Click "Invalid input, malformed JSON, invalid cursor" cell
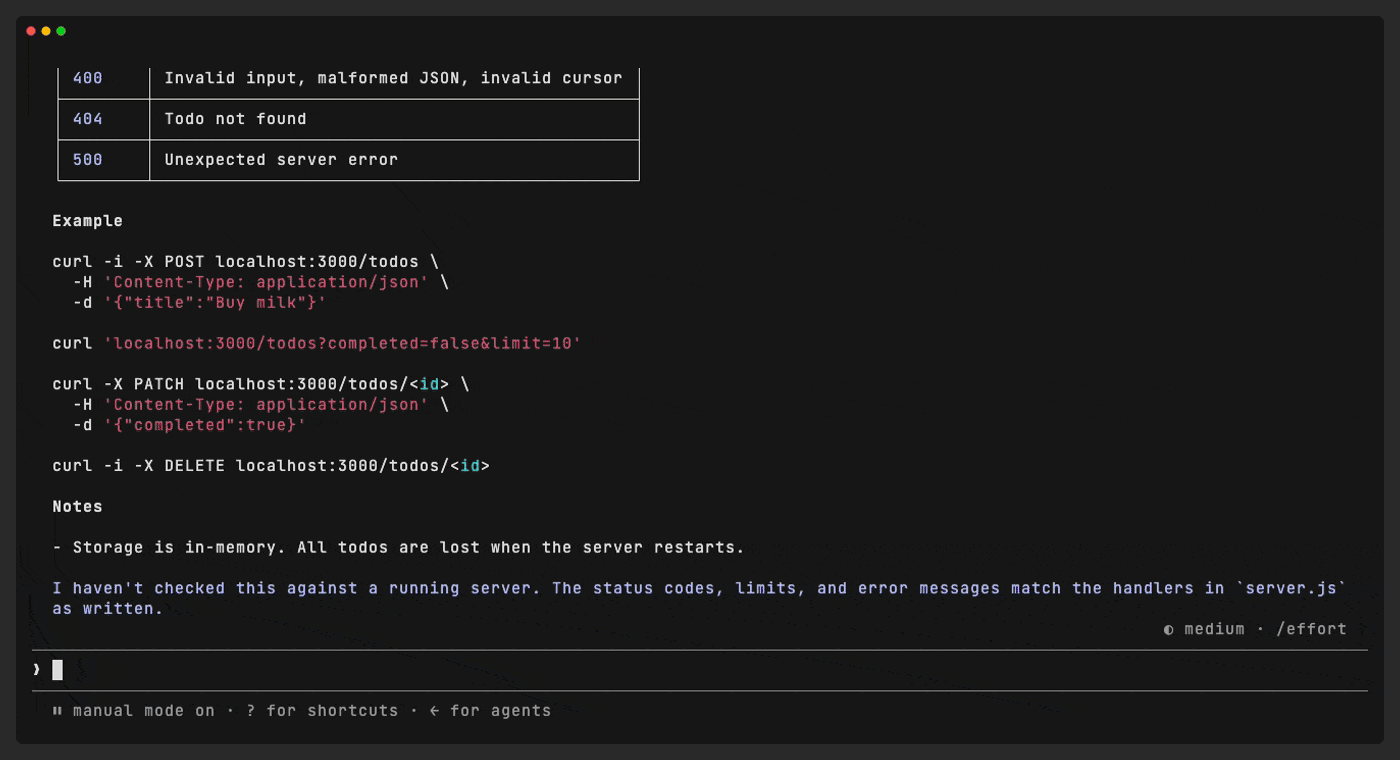This screenshot has height=760, width=1400. tap(394, 78)
